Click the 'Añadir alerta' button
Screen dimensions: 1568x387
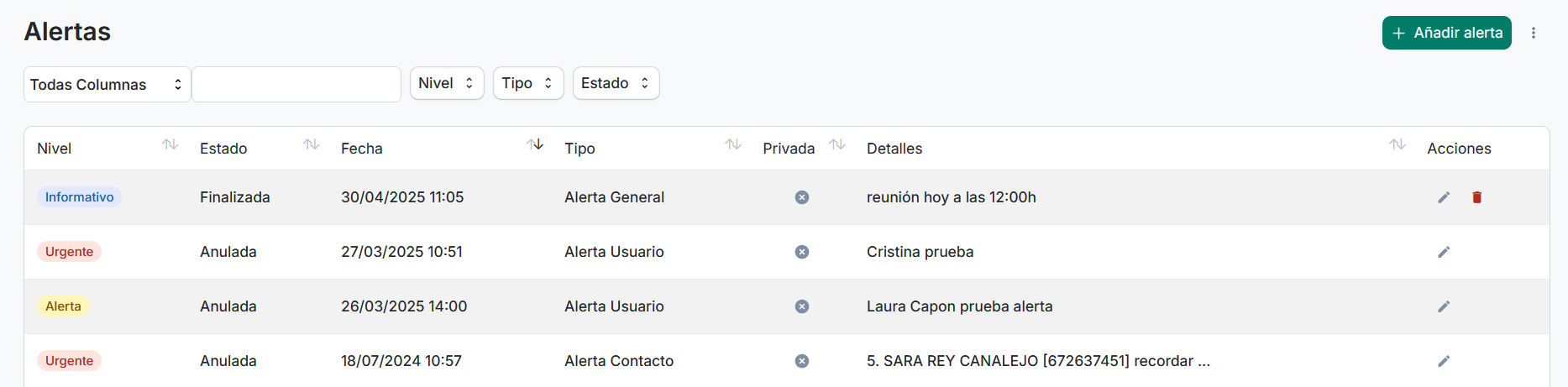tap(1447, 33)
